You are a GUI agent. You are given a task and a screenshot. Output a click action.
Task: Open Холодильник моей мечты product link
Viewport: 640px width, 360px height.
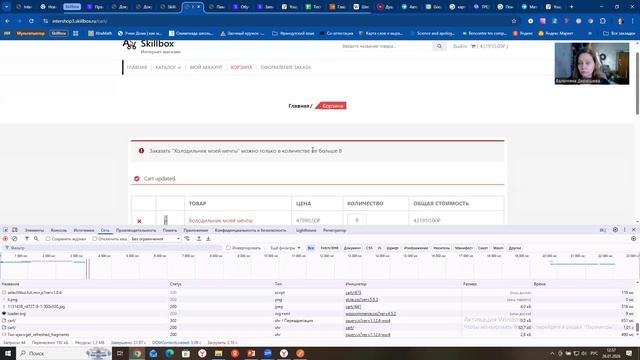(x=221, y=221)
